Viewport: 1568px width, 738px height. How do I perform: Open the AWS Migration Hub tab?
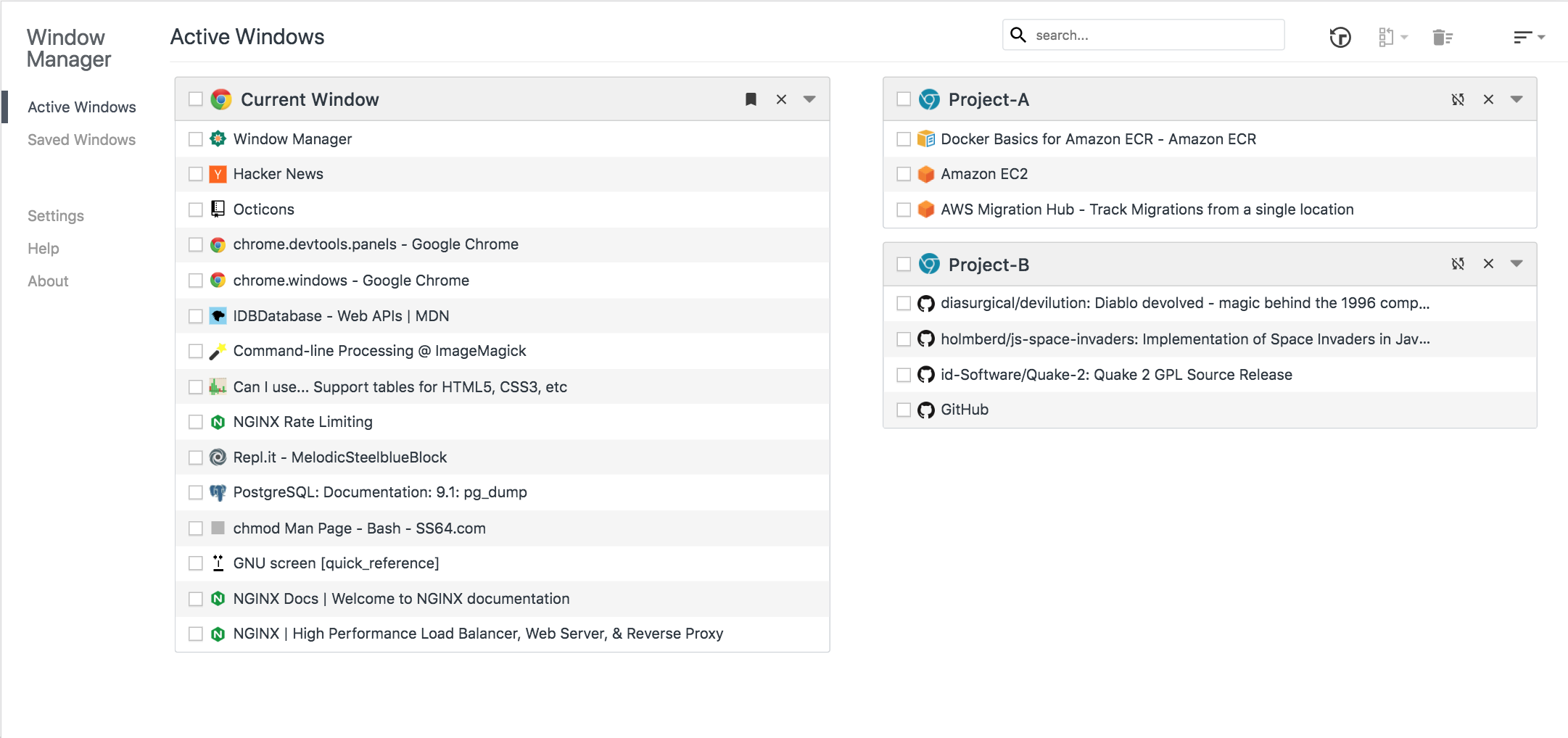click(1210, 210)
